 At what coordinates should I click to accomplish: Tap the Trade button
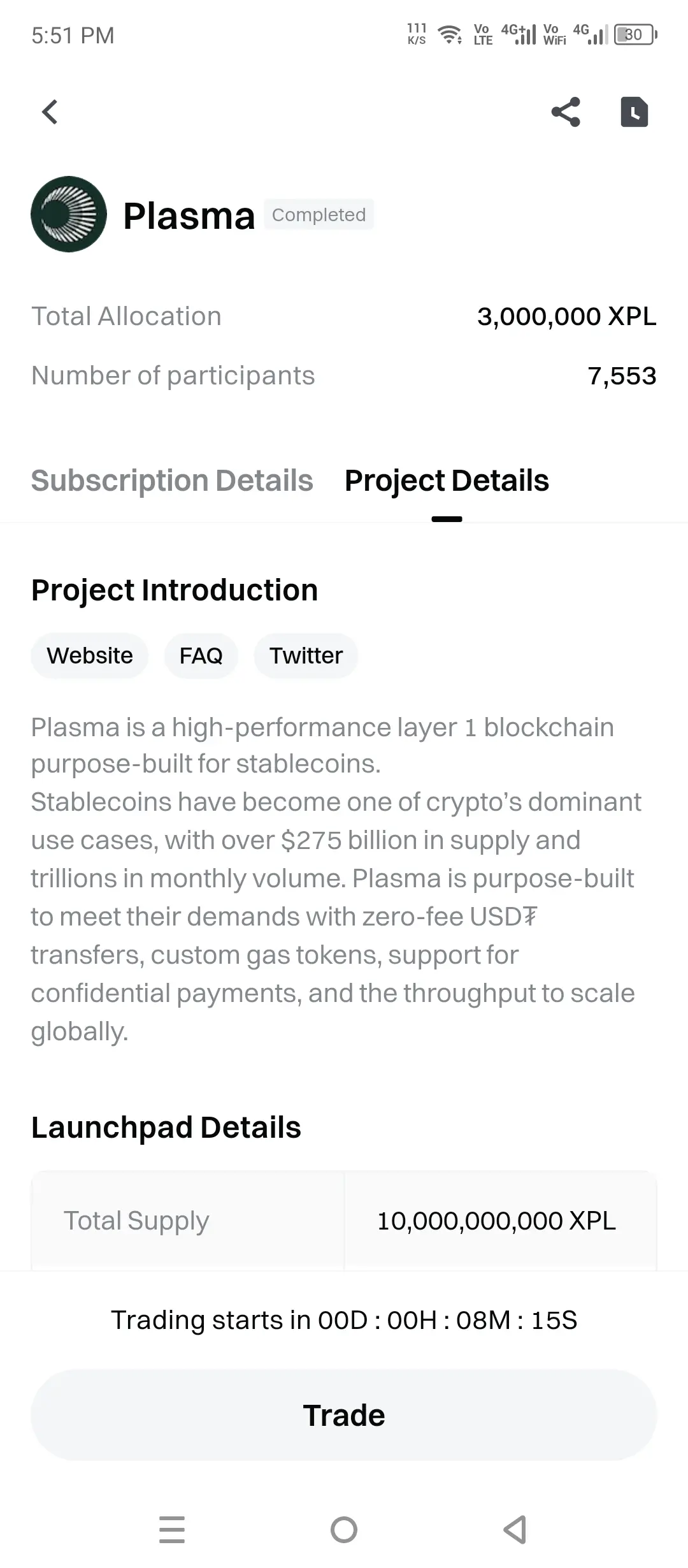click(344, 1415)
